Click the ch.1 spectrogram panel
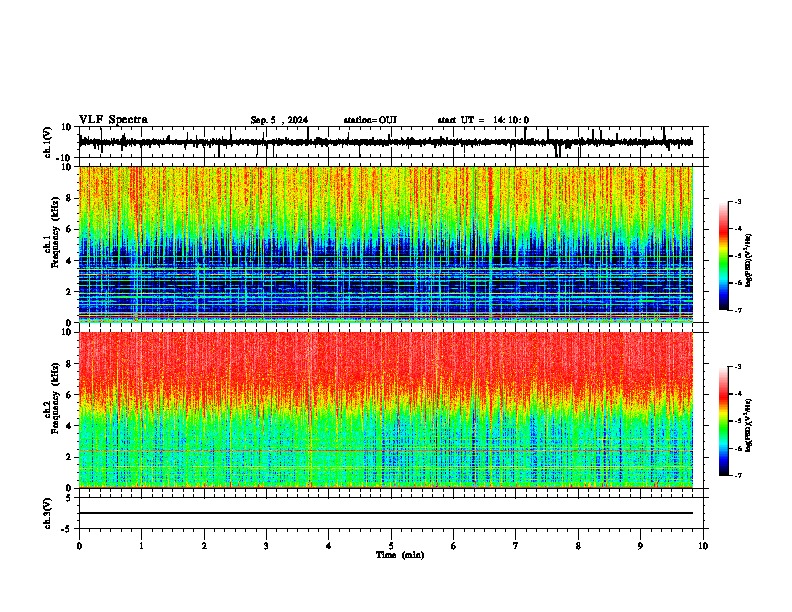The width and height of the screenshot is (792, 612). click(x=386, y=244)
